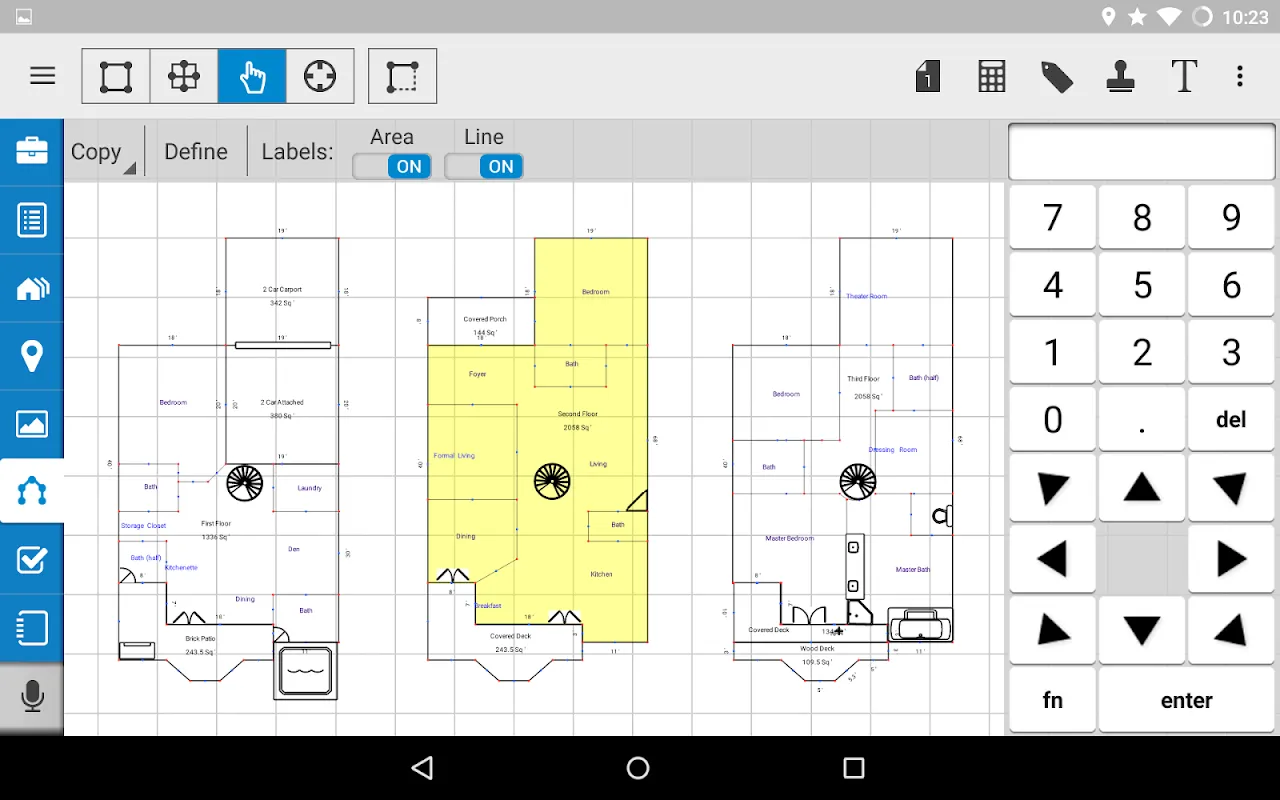Select the pointing hand selection tool
Viewport: 1280px width, 800px height.
(x=252, y=76)
